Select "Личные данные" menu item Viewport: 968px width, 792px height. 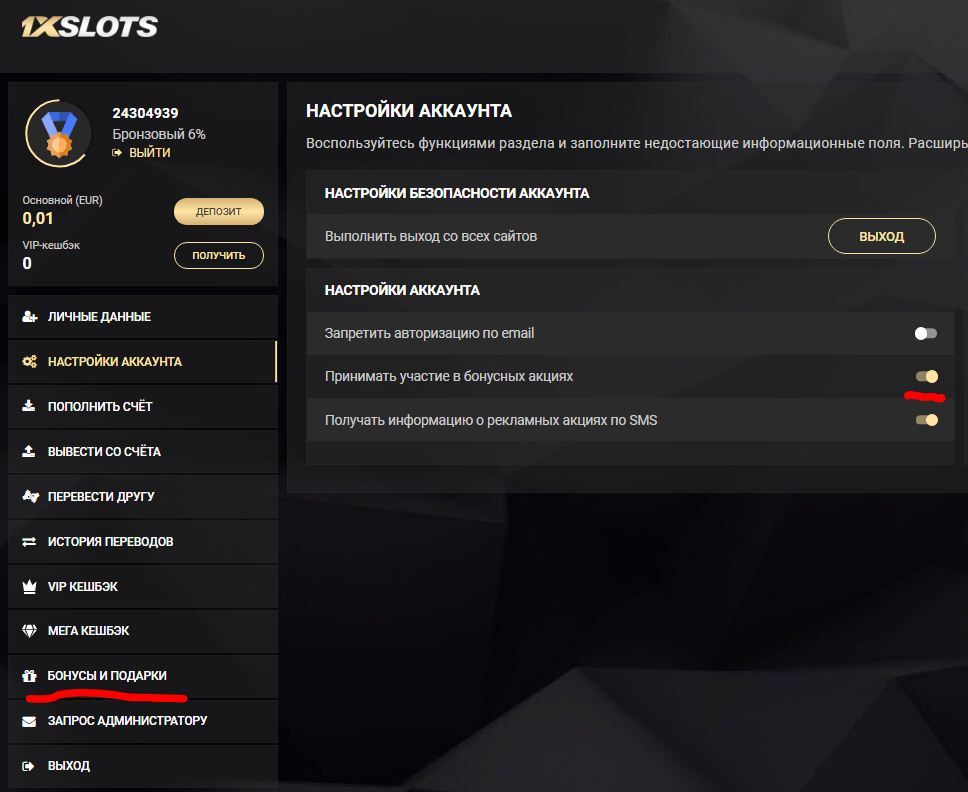99,317
